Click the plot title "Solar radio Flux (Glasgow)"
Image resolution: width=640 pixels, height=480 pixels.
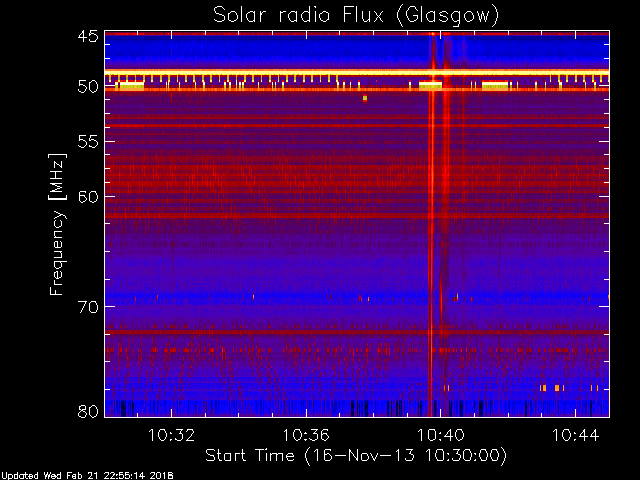[356, 16]
